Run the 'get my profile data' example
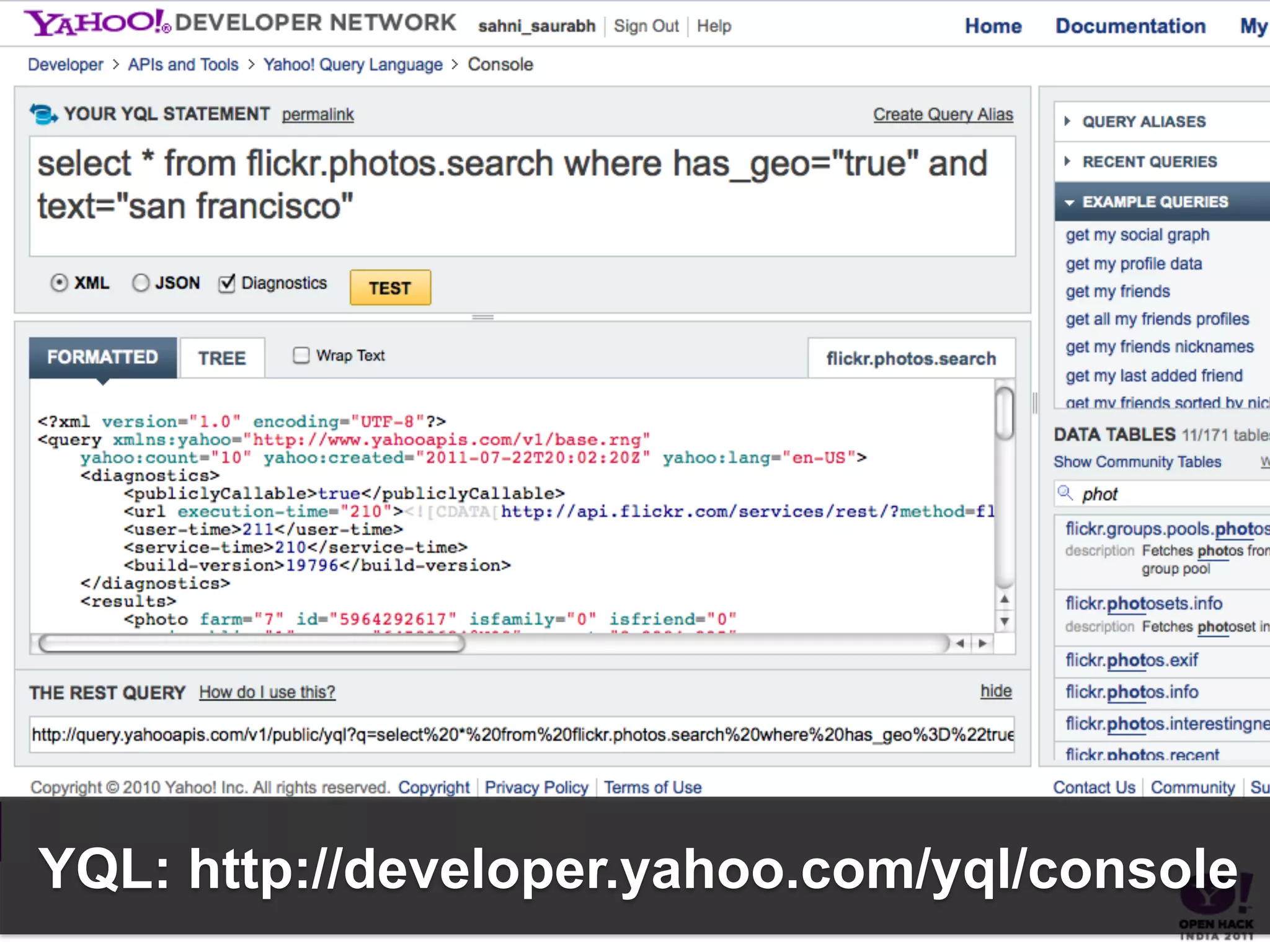 pyautogui.click(x=1134, y=263)
